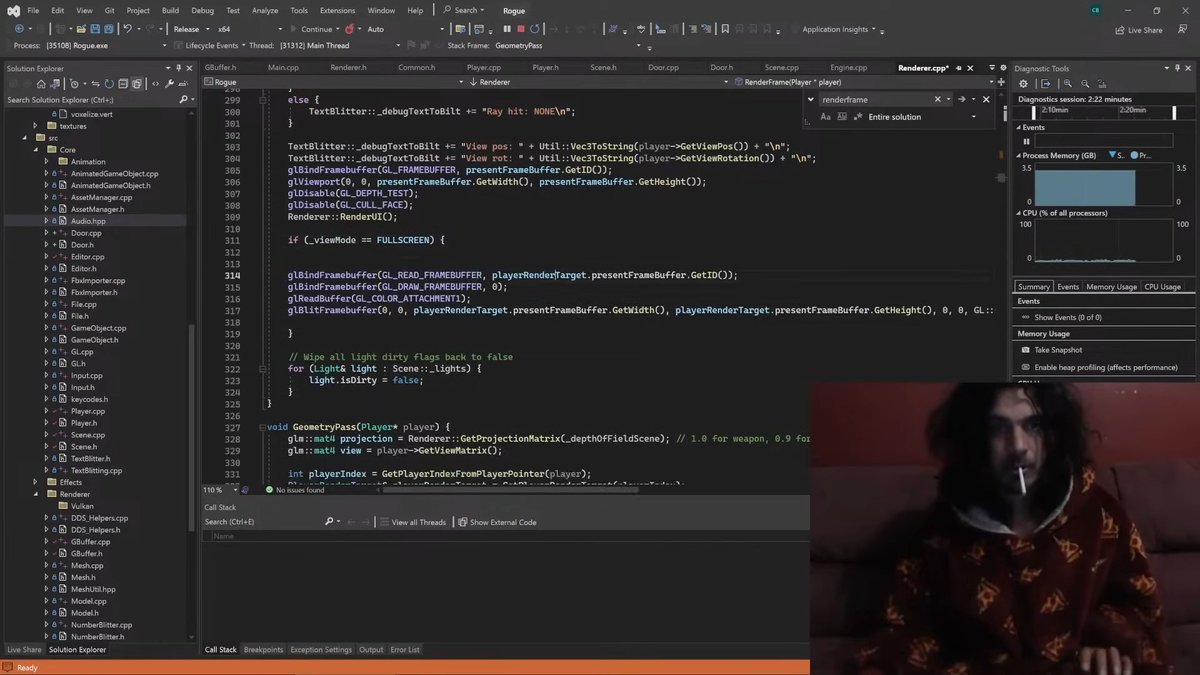The width and height of the screenshot is (1200, 675).
Task: Close the find in editor box
Action: [x=986, y=99]
